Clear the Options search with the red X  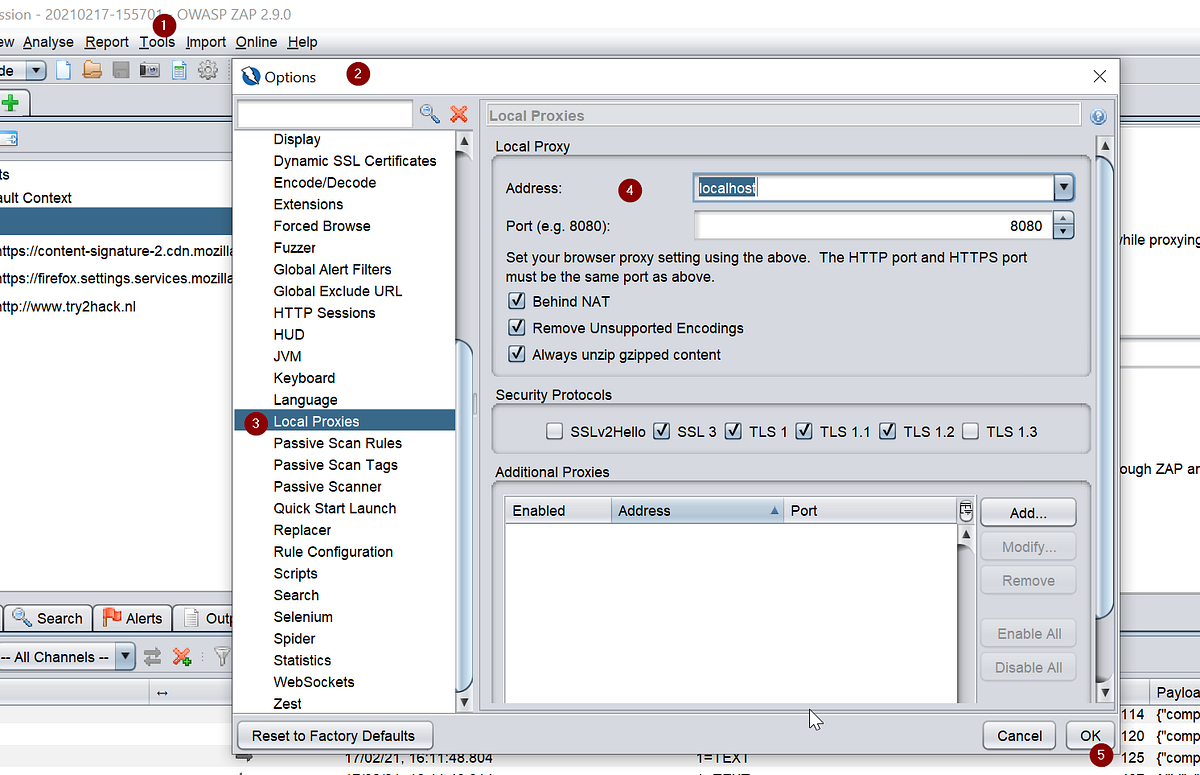(458, 114)
